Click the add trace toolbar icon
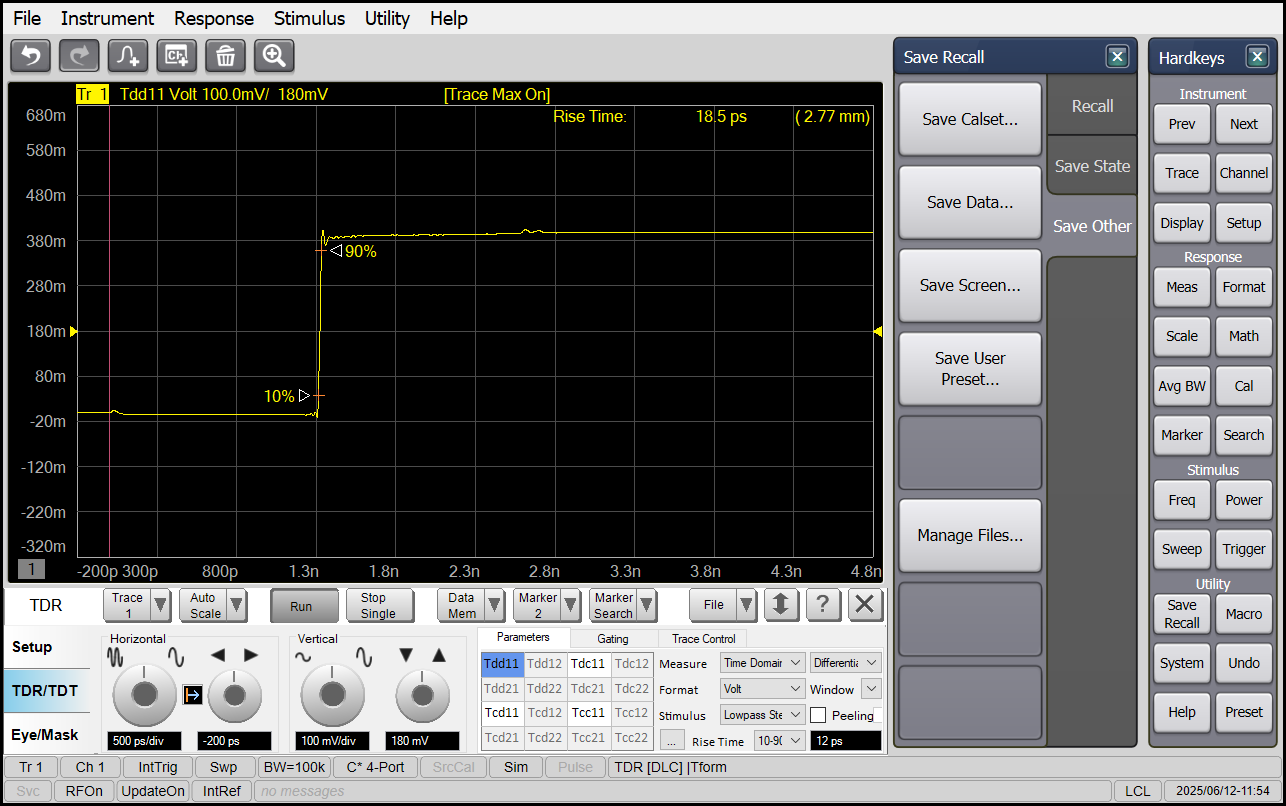Image resolution: width=1286 pixels, height=806 pixels. [x=128, y=56]
